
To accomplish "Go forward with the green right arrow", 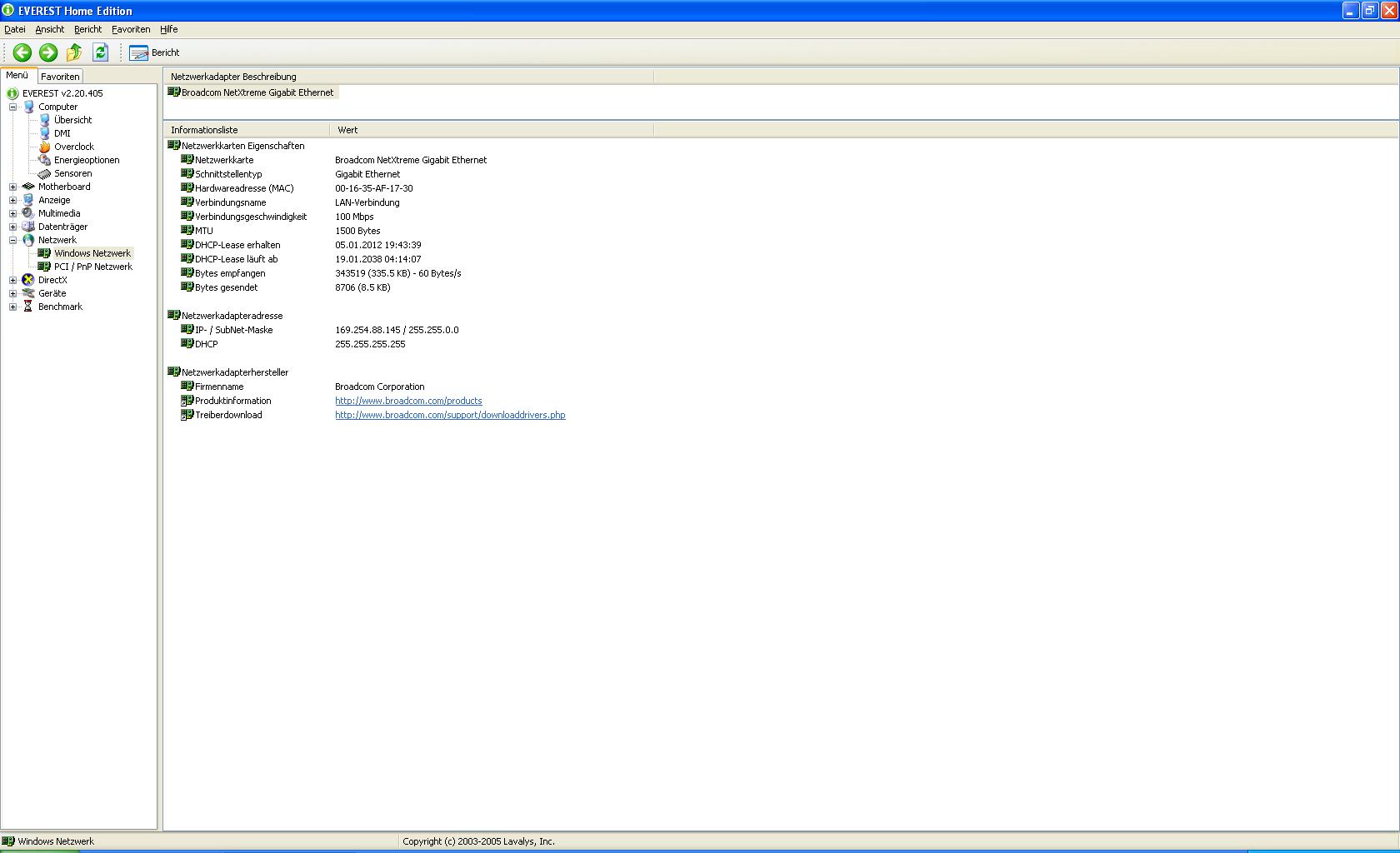I will click(x=48, y=52).
